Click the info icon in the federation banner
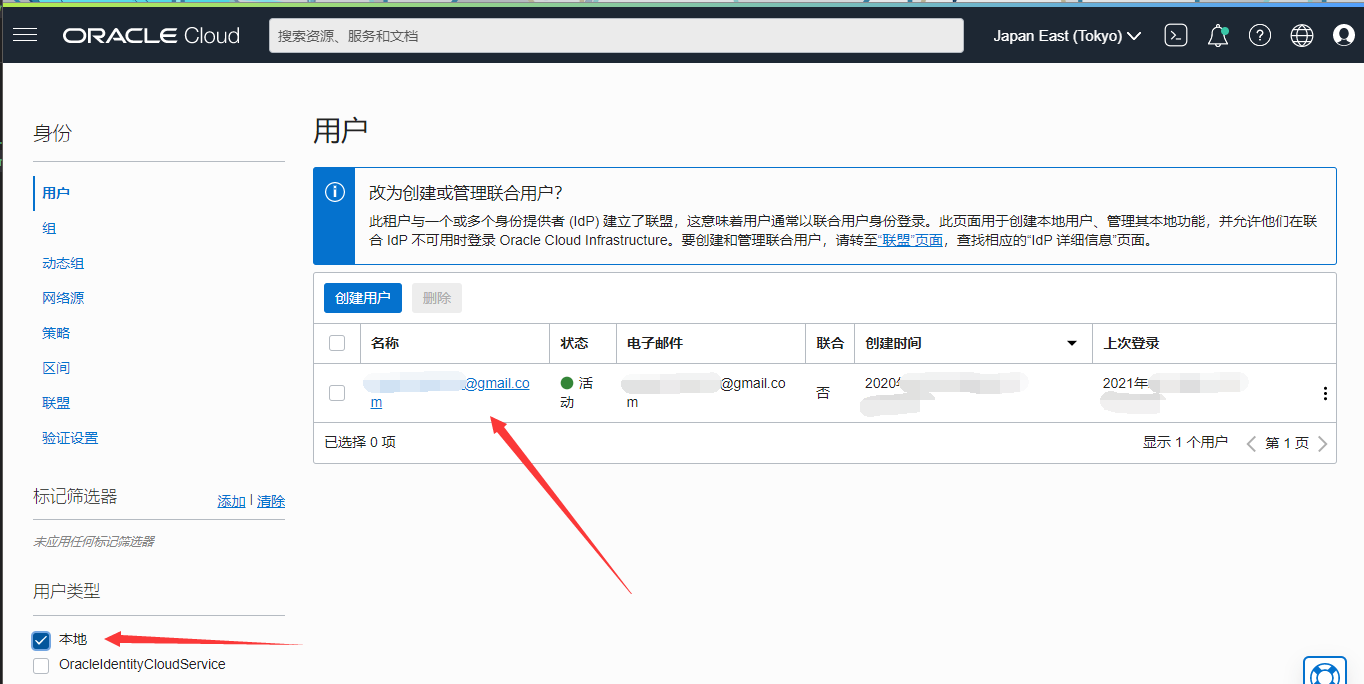 tap(334, 192)
